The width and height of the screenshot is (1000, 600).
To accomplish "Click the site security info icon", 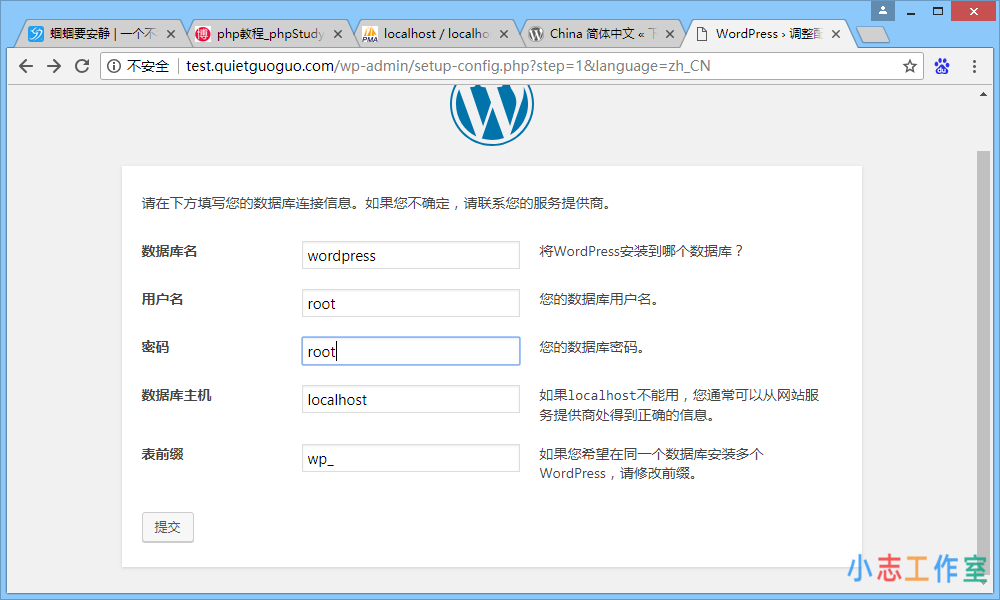I will [x=115, y=66].
